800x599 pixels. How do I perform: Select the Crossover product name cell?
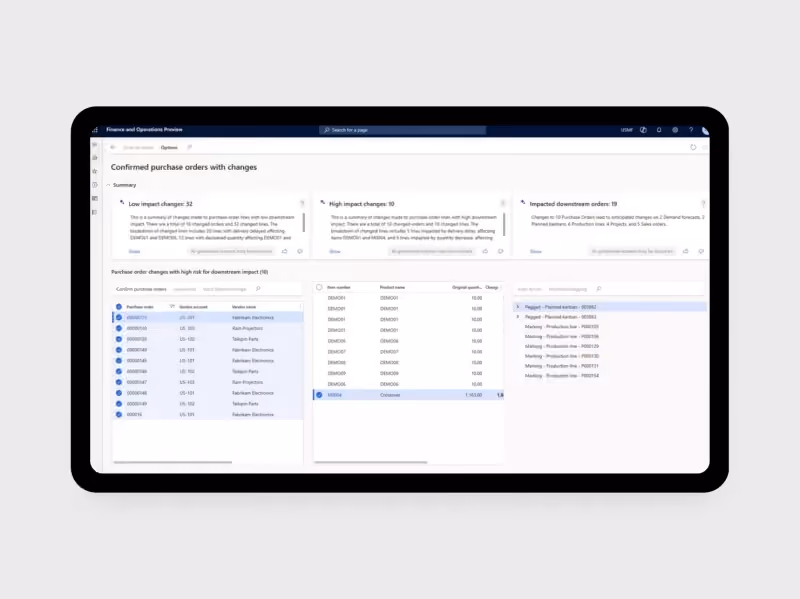click(390, 395)
